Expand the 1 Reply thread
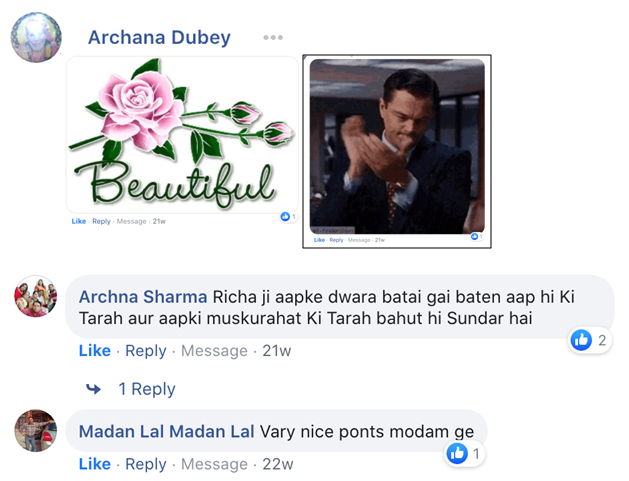Image resolution: width=629 pixels, height=481 pixels. [147, 389]
